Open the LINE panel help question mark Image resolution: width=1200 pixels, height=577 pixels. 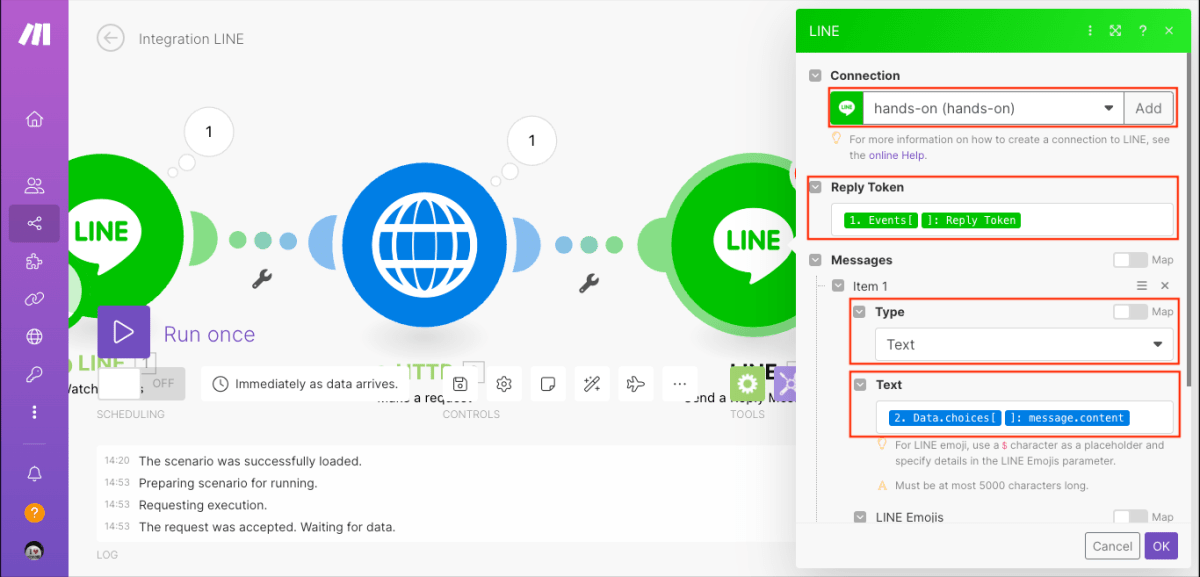point(1143,31)
